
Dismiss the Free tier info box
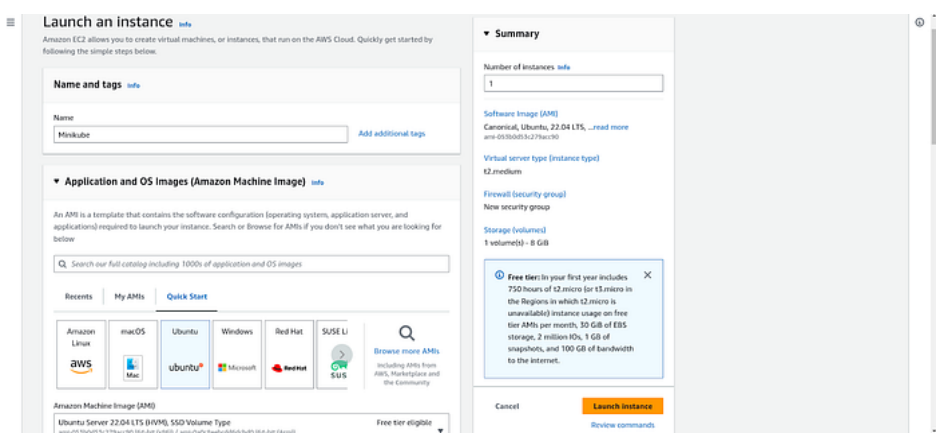point(647,275)
